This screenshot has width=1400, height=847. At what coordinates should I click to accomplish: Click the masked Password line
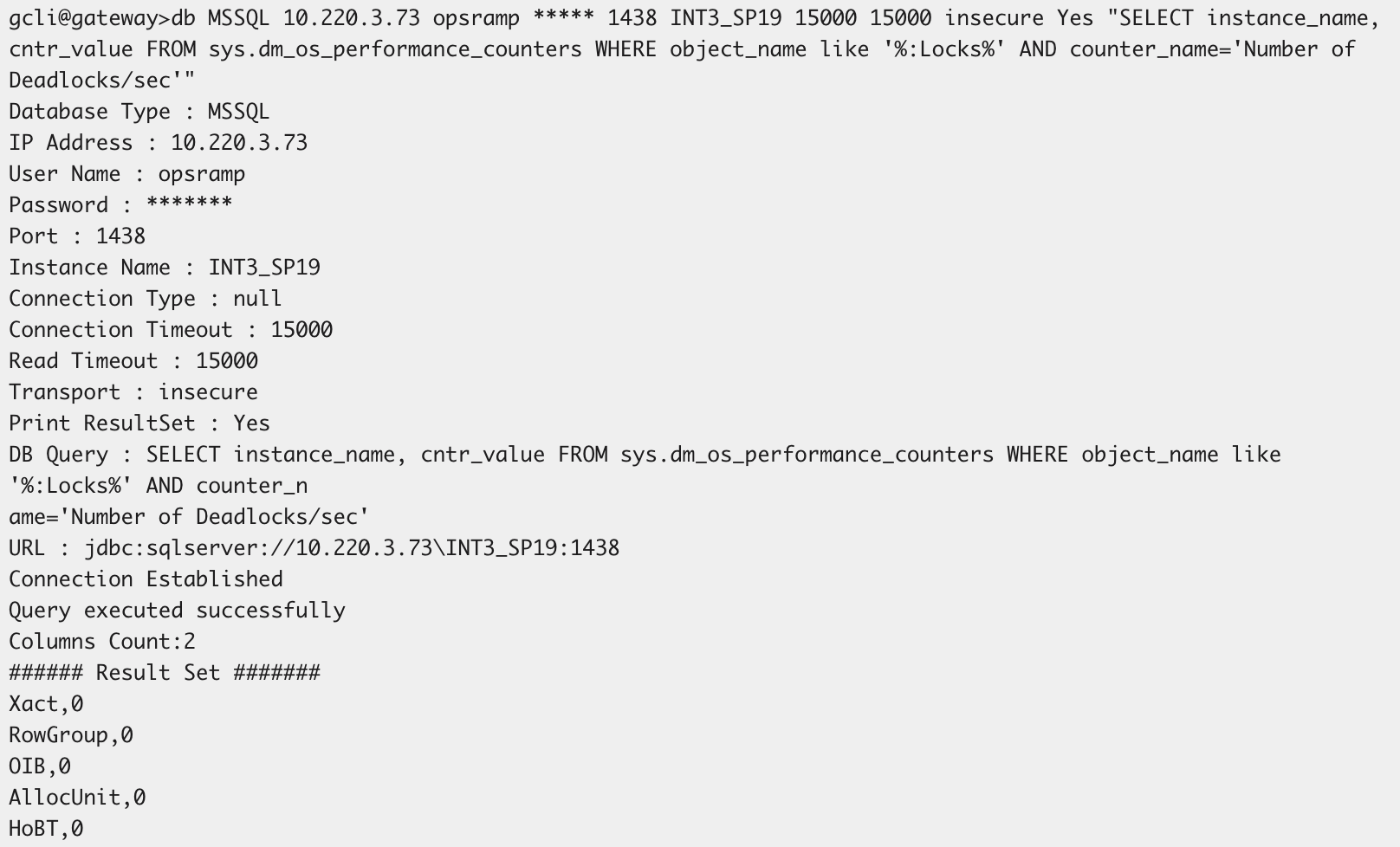point(120,205)
